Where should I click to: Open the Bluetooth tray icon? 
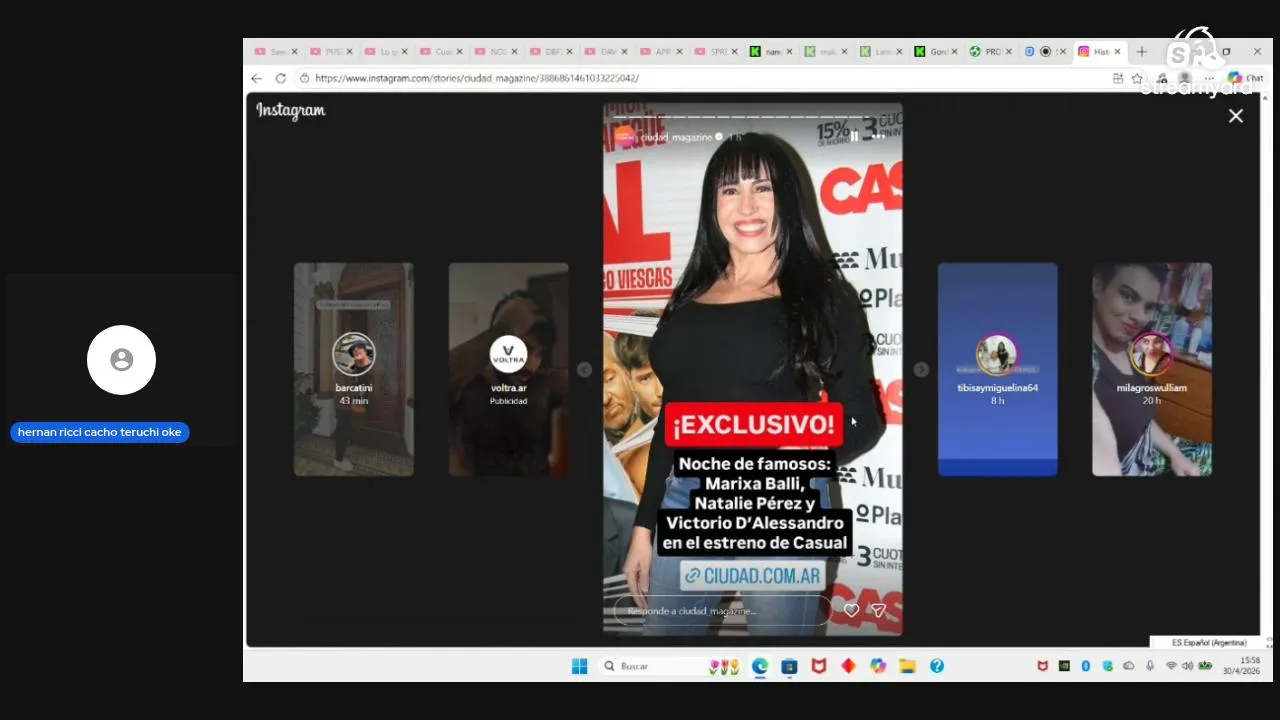point(1086,666)
